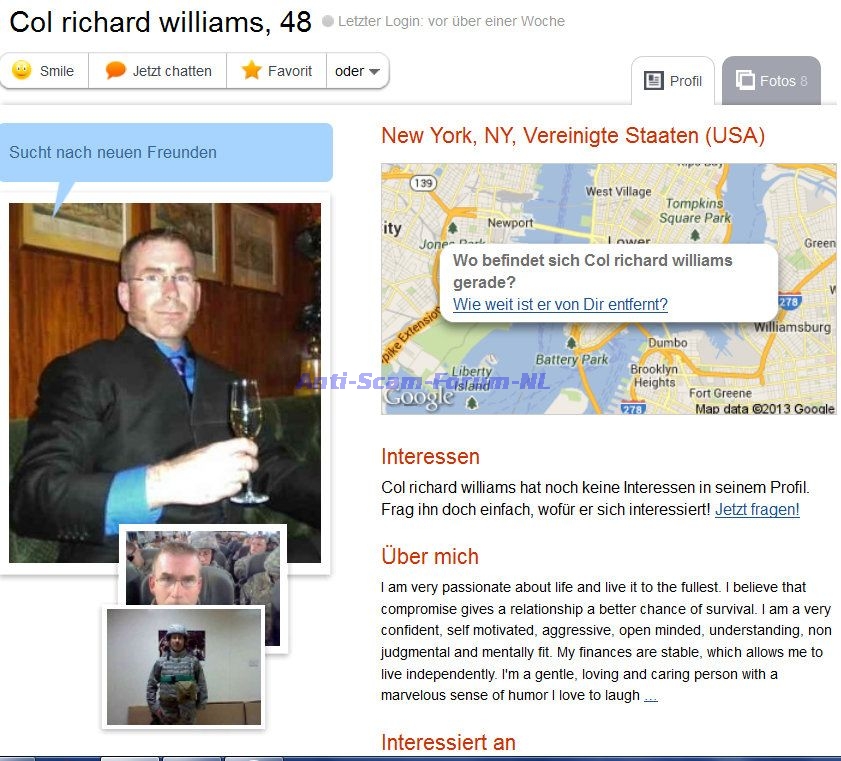841x761 pixels.
Task: Open Wie weit ist er von Dir entfernt link
Action: pyautogui.click(x=560, y=304)
